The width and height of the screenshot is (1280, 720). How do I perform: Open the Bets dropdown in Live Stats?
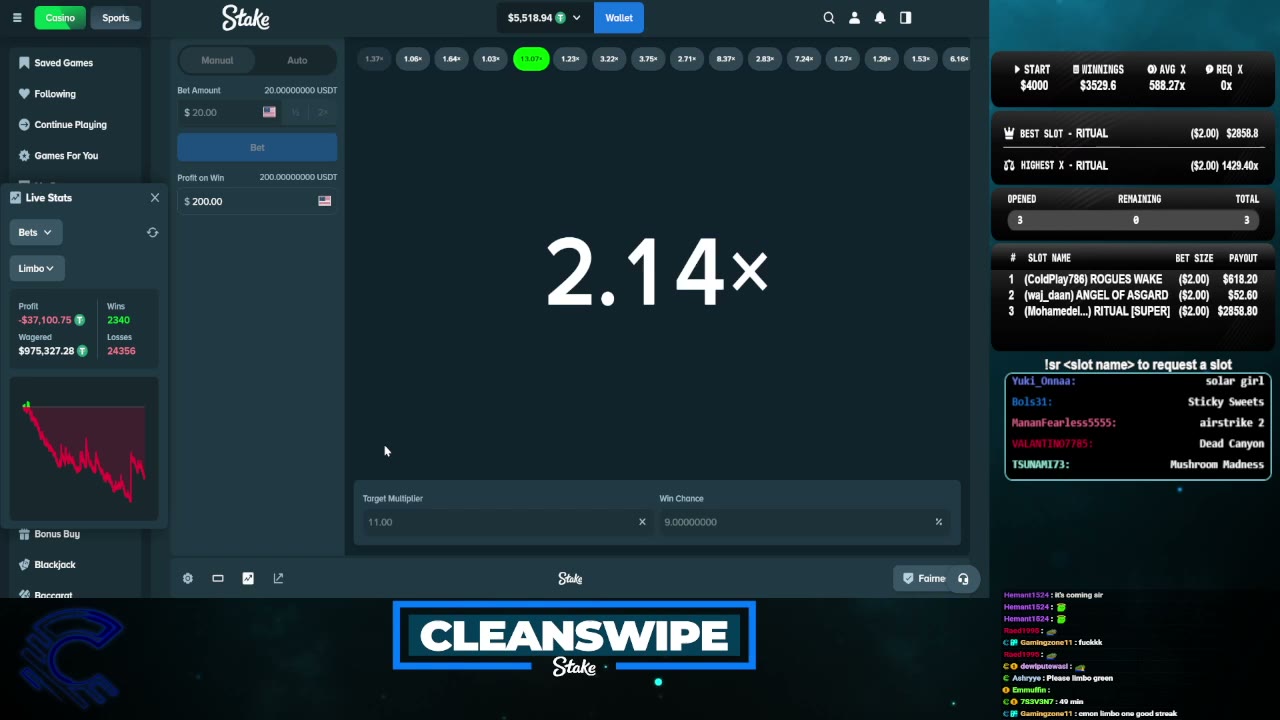tap(35, 232)
